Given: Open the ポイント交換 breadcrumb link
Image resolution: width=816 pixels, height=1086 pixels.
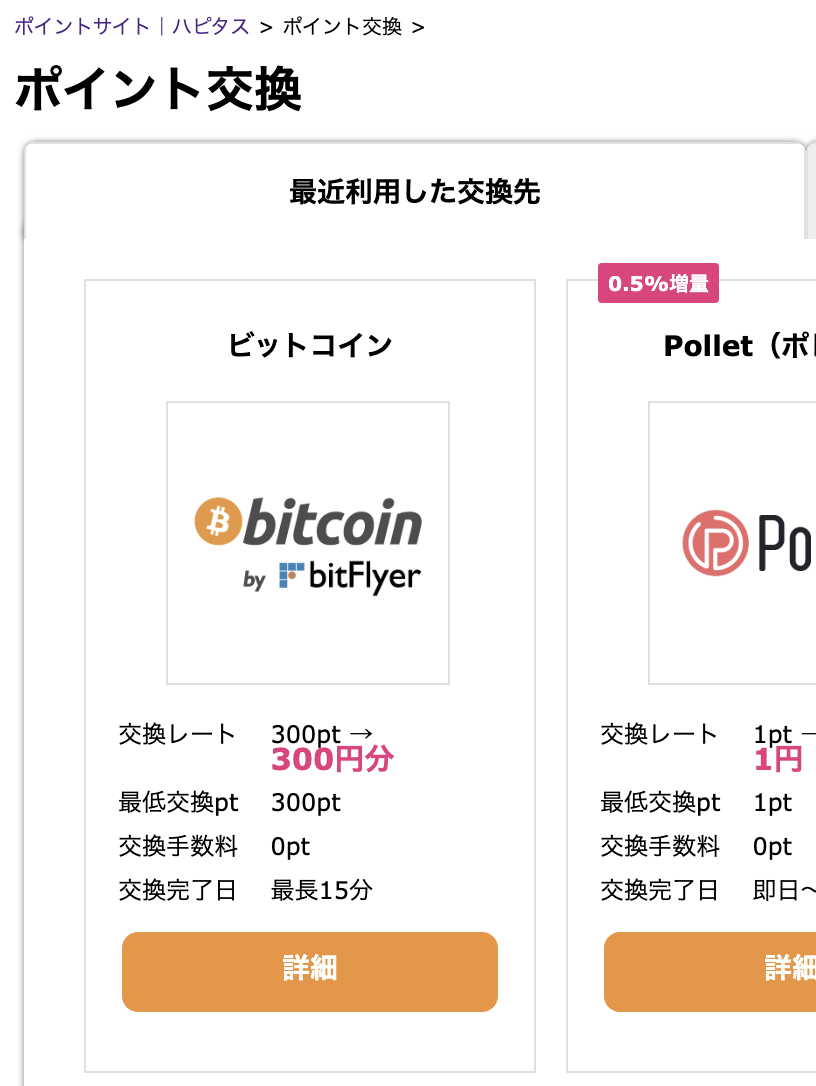Looking at the screenshot, I should pos(345,28).
